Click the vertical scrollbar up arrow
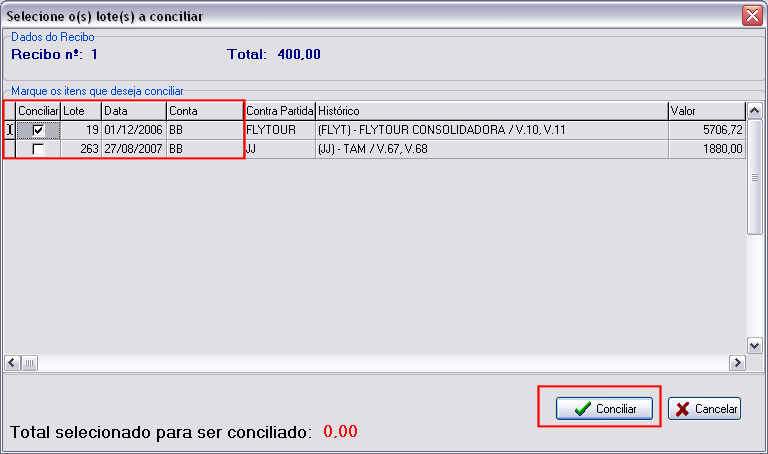The height and width of the screenshot is (454, 768). 754,111
